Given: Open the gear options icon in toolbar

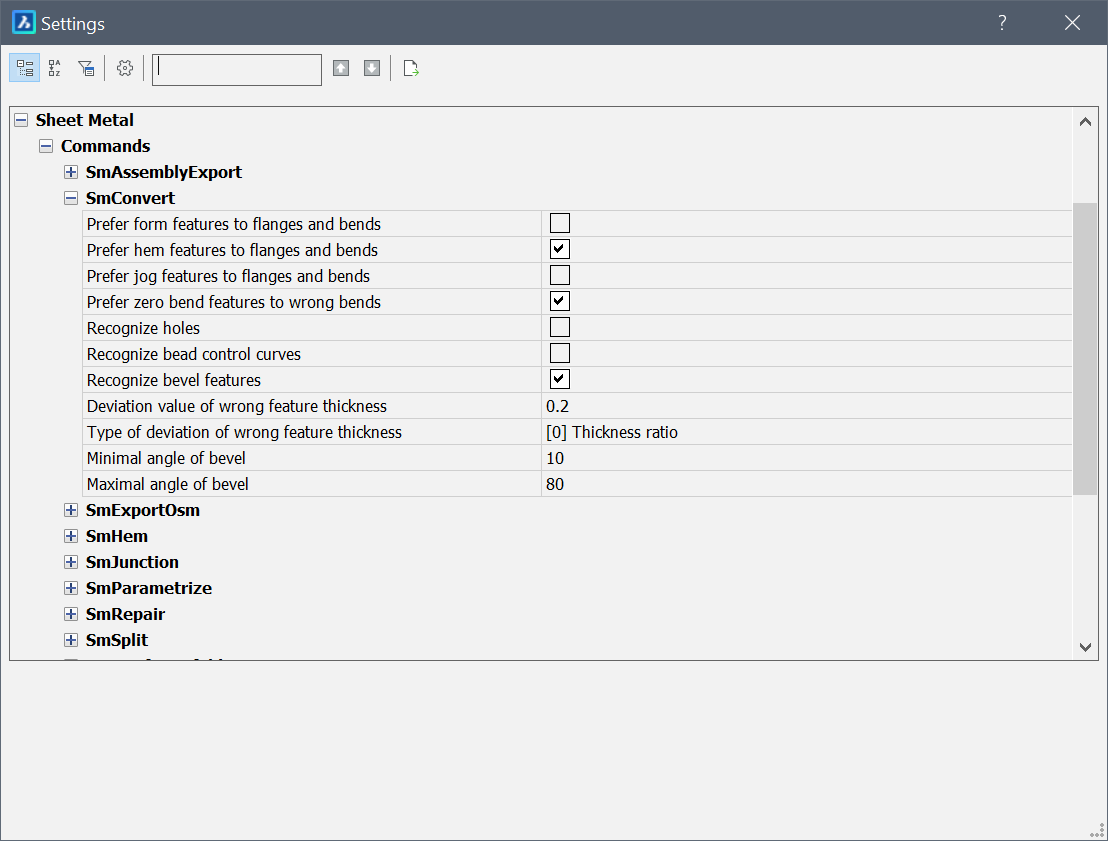Looking at the screenshot, I should pos(125,68).
